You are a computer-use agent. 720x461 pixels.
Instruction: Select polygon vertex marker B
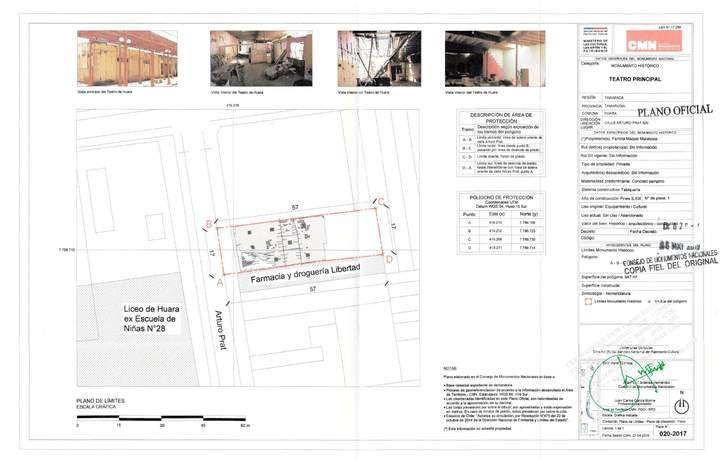tap(208, 224)
